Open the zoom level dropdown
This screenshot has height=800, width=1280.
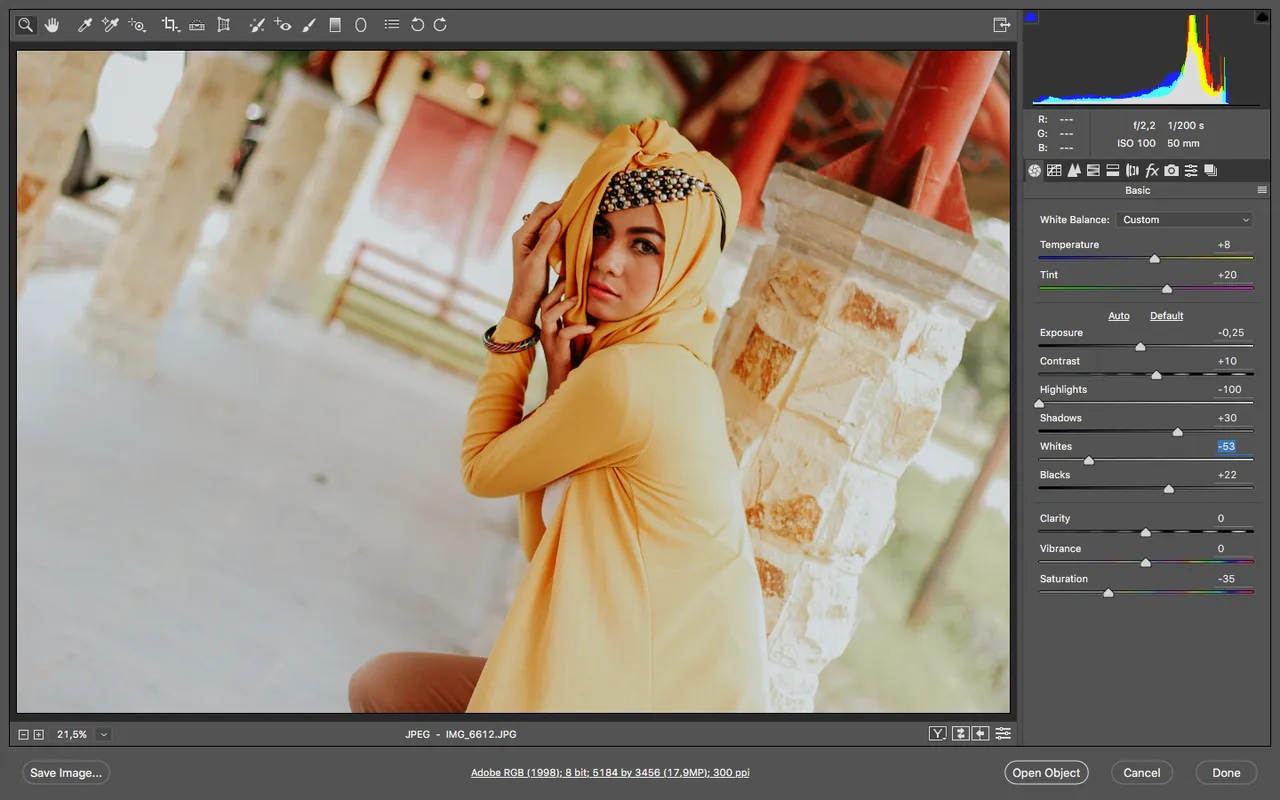click(x=104, y=734)
